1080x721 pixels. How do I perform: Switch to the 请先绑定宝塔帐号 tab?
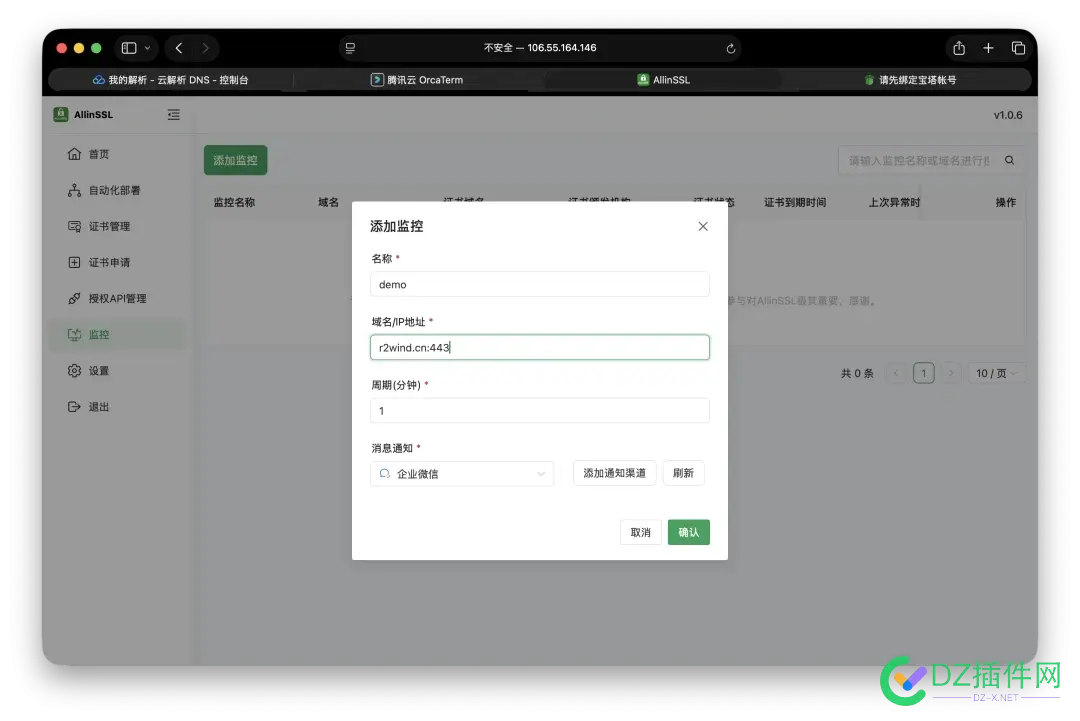coord(911,80)
